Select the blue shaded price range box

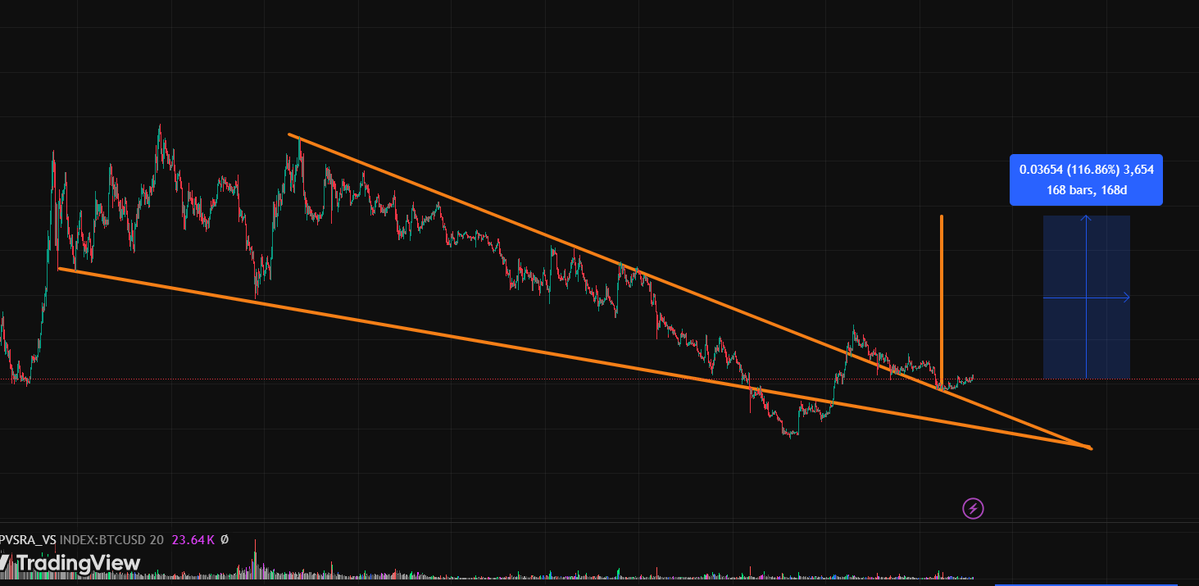coord(1086,297)
